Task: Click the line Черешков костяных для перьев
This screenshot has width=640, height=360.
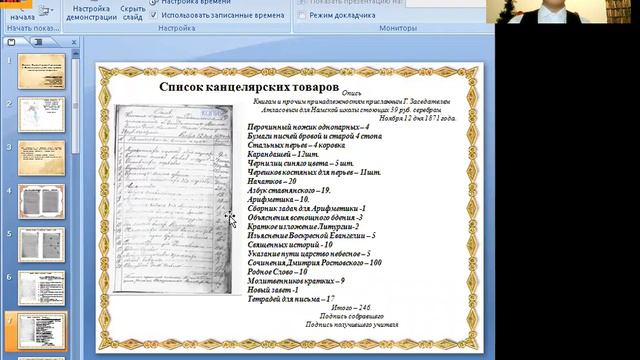Action: [x=314, y=172]
